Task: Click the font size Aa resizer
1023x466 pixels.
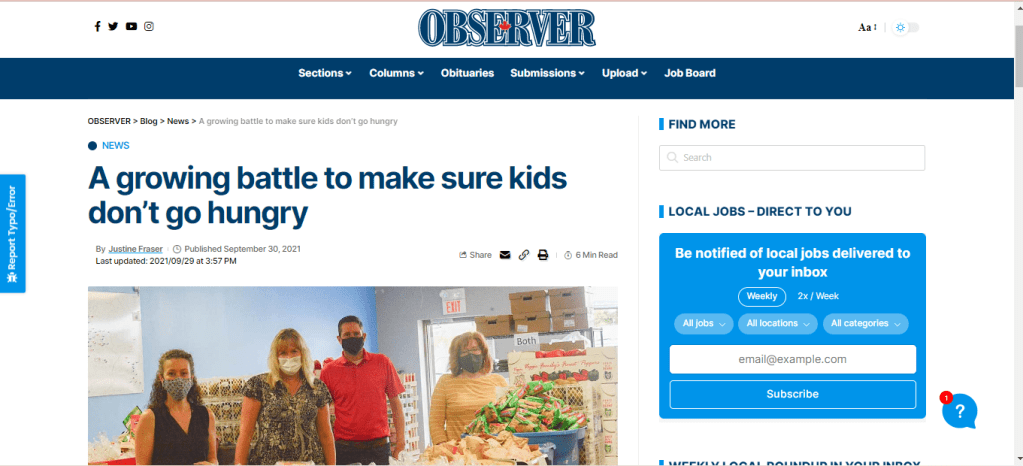Action: coord(867,27)
